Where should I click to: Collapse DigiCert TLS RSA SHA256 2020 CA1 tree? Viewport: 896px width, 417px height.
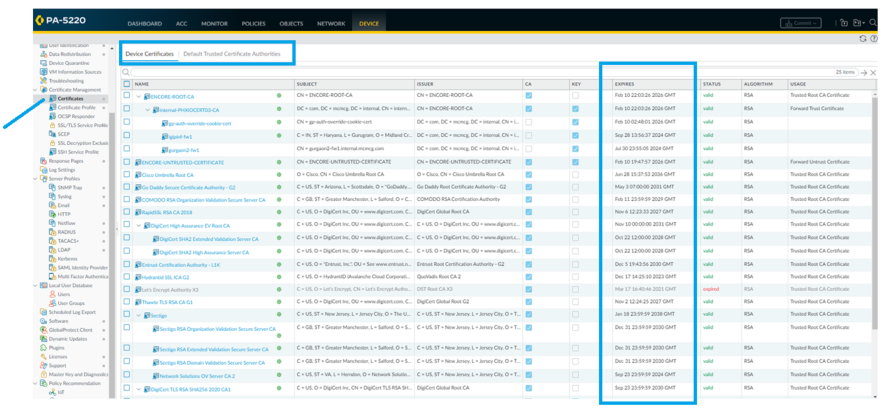138,390
